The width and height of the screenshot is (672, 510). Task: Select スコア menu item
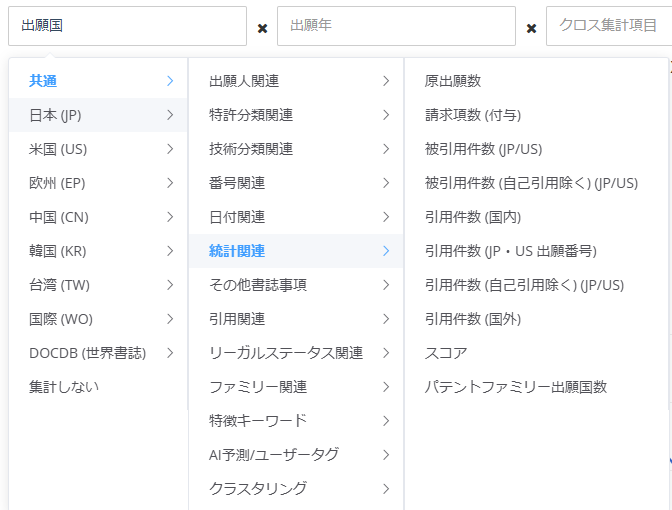446,353
